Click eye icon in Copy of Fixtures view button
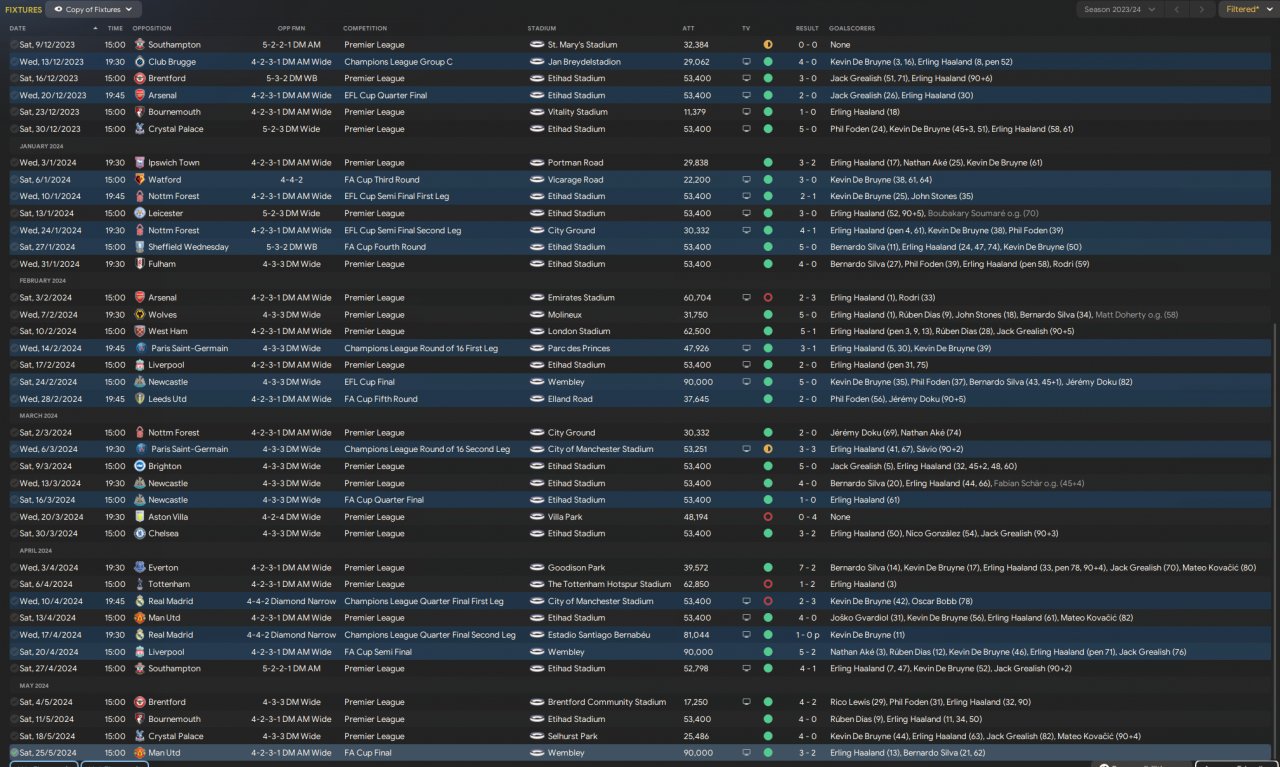The height and width of the screenshot is (767, 1280). pos(59,9)
